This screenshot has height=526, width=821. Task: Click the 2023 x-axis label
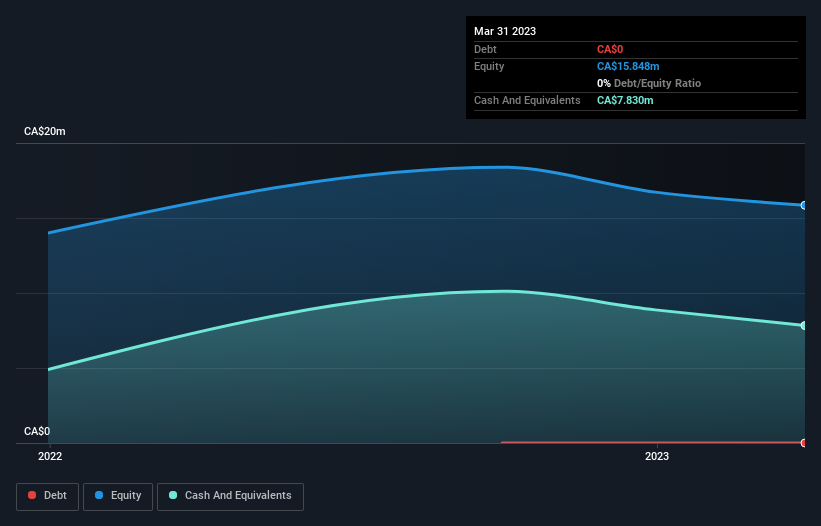pos(657,456)
